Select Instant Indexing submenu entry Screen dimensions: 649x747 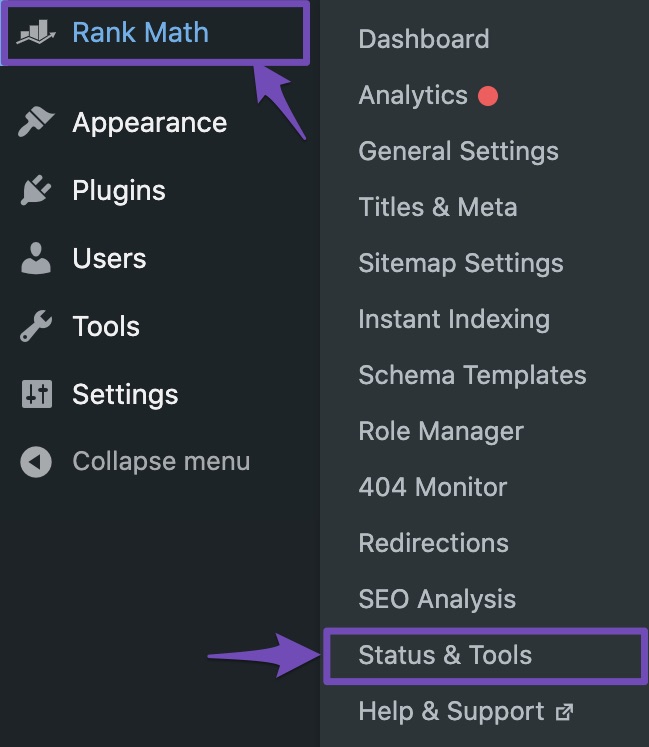point(454,319)
